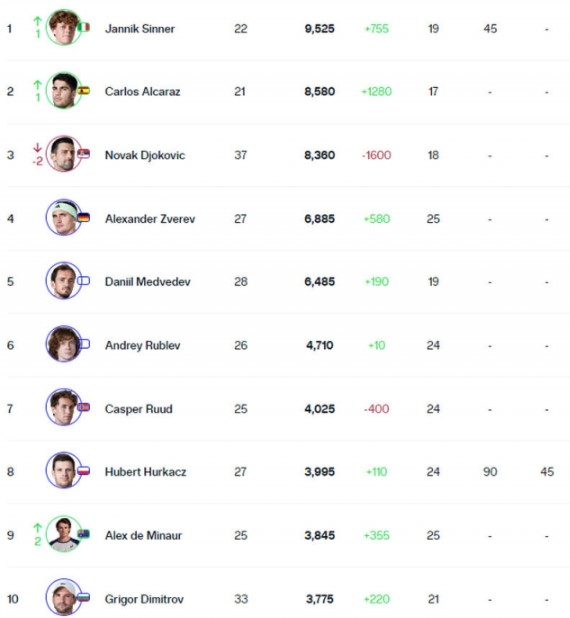The width and height of the screenshot is (570, 618).
Task: Click the green up arrow at rank 1
Action: (x=37, y=21)
